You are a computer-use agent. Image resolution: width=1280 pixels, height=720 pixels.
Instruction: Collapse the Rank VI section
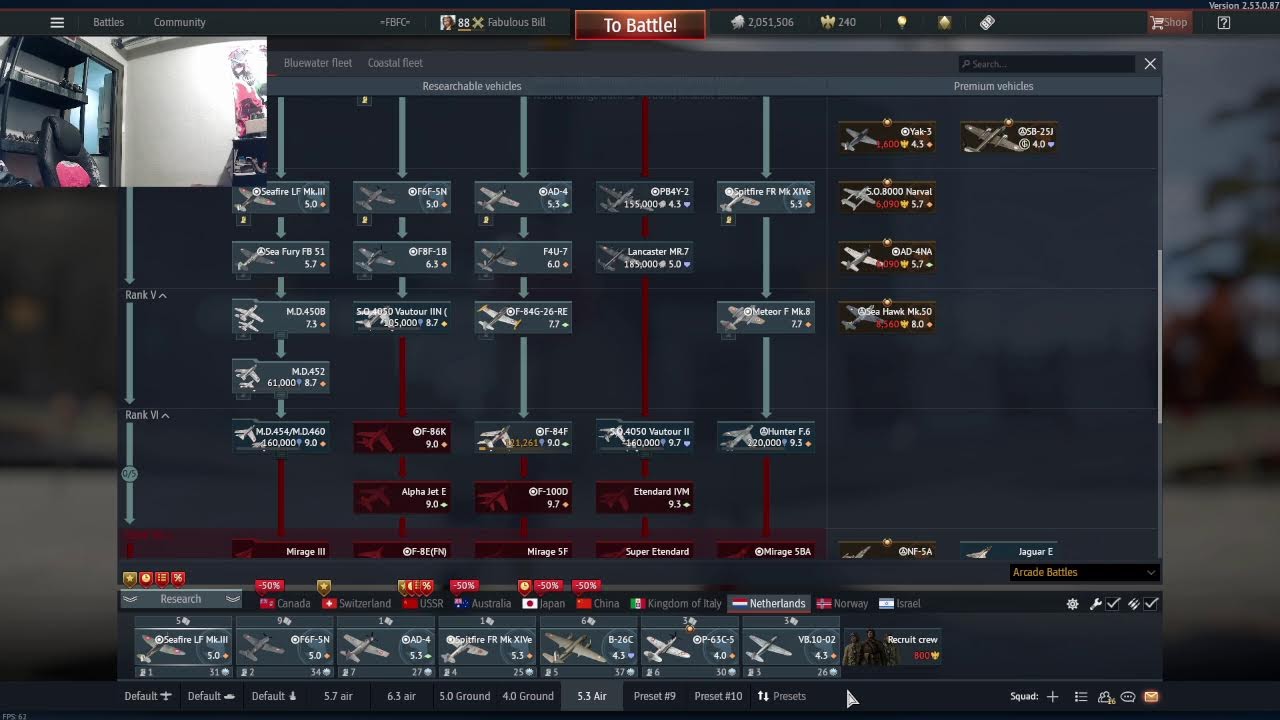coord(147,415)
